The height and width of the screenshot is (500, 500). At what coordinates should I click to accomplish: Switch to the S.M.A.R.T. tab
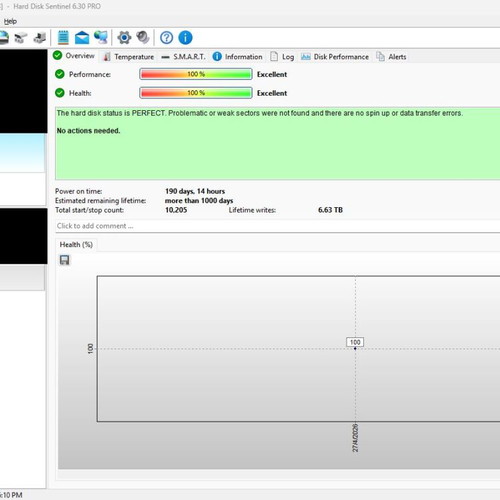(x=183, y=57)
